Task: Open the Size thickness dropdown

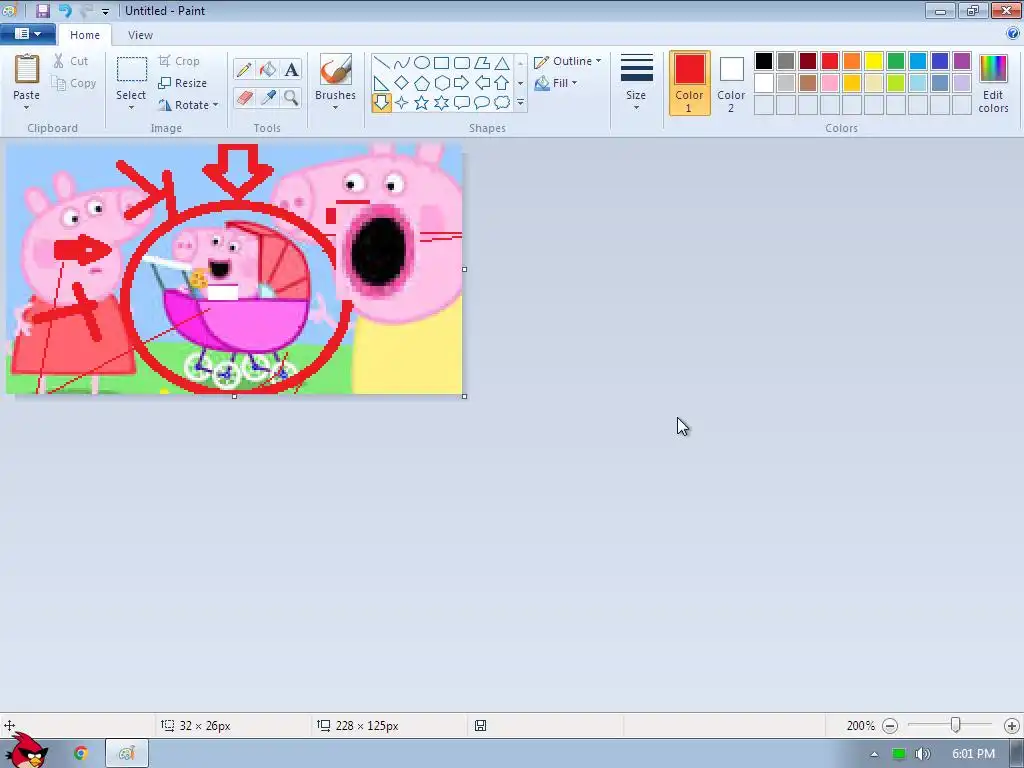Action: coord(636,83)
